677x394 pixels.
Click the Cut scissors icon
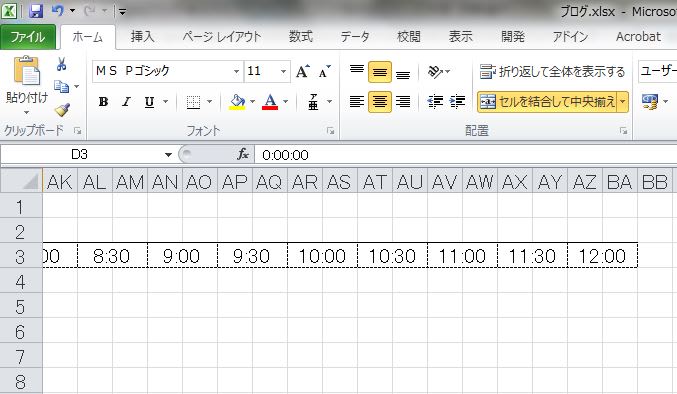point(61,65)
